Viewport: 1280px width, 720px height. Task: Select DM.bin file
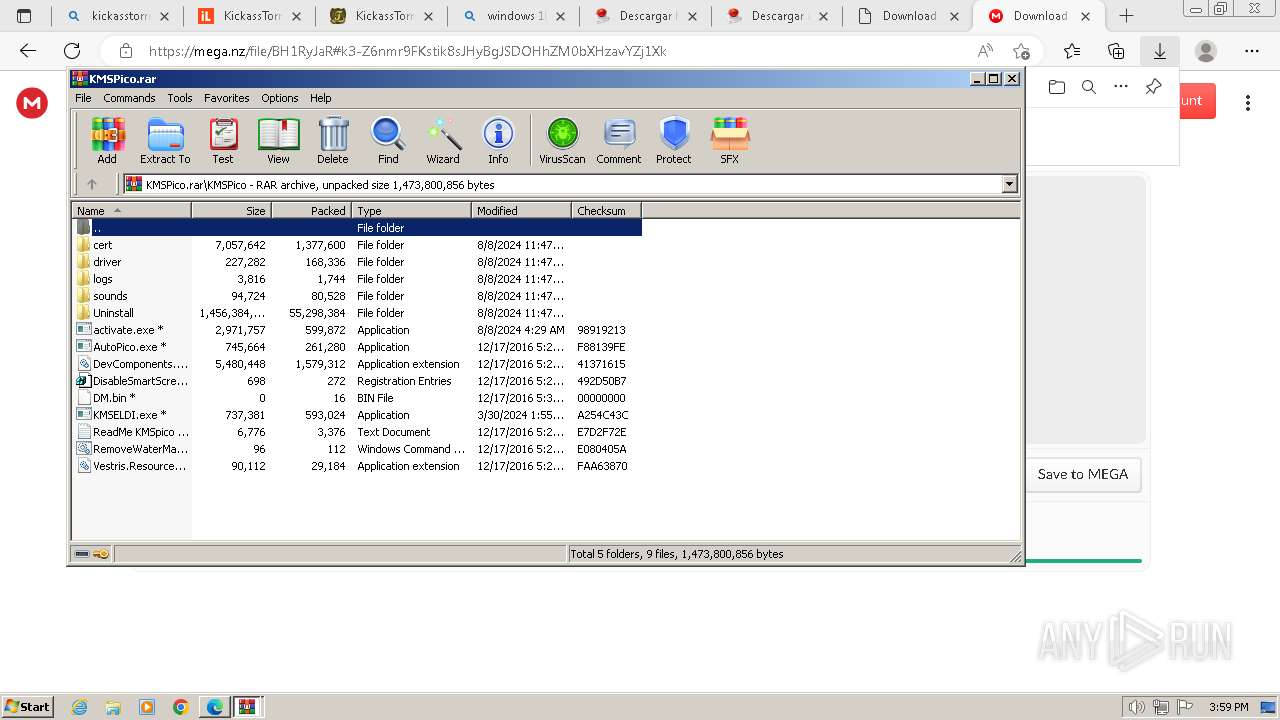[357, 398]
